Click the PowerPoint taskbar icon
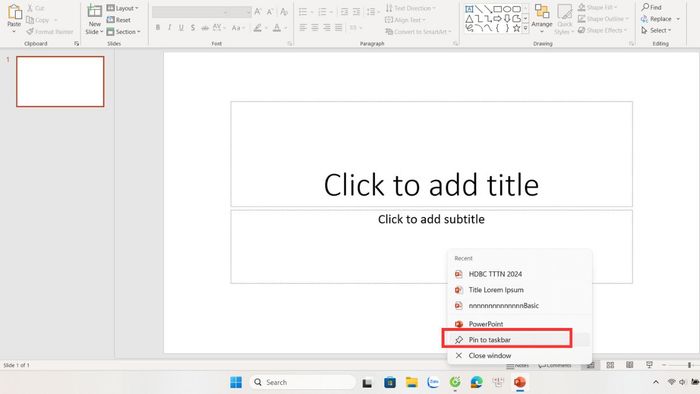Image resolution: width=700 pixels, height=394 pixels. point(519,382)
